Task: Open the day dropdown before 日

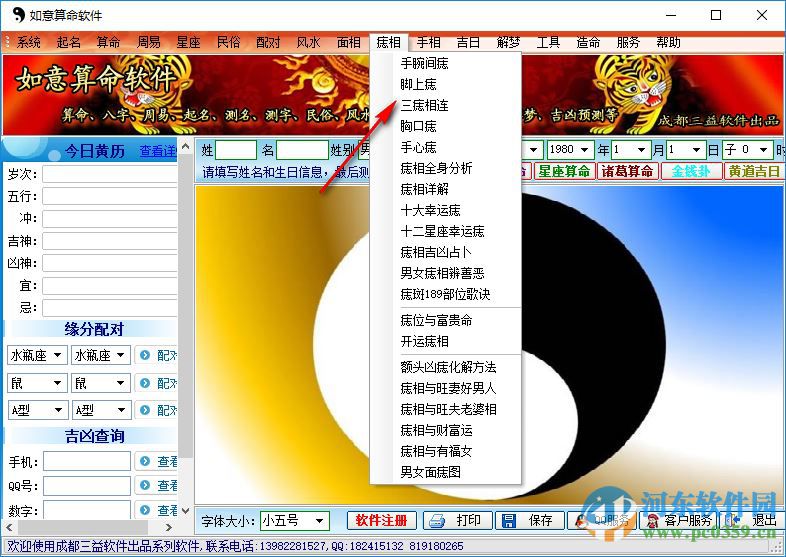Action: [686, 149]
